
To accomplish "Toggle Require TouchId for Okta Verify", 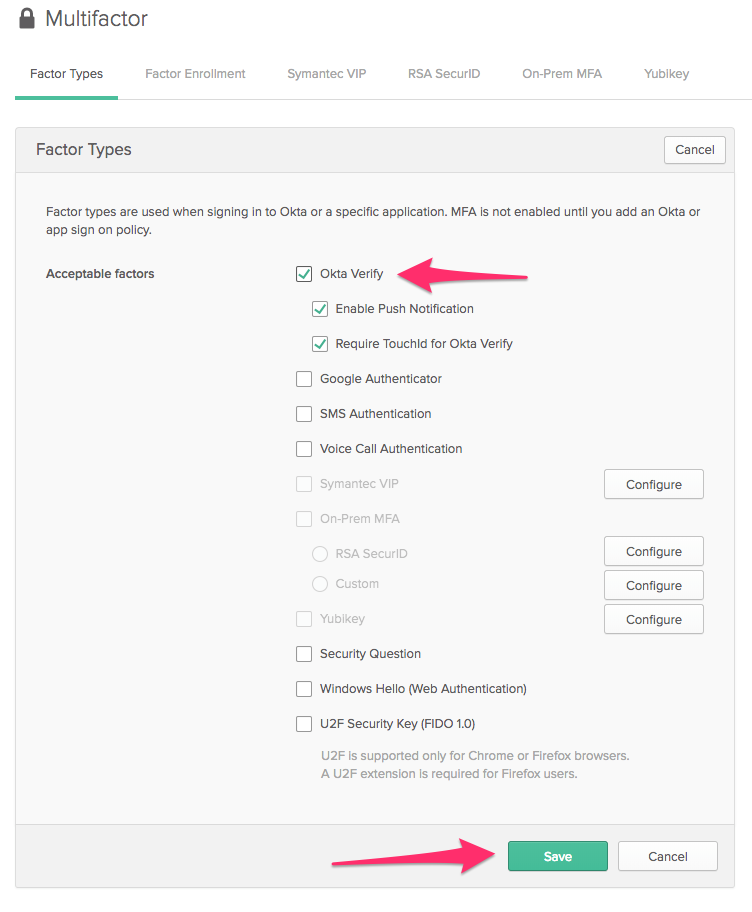I will 320,344.
